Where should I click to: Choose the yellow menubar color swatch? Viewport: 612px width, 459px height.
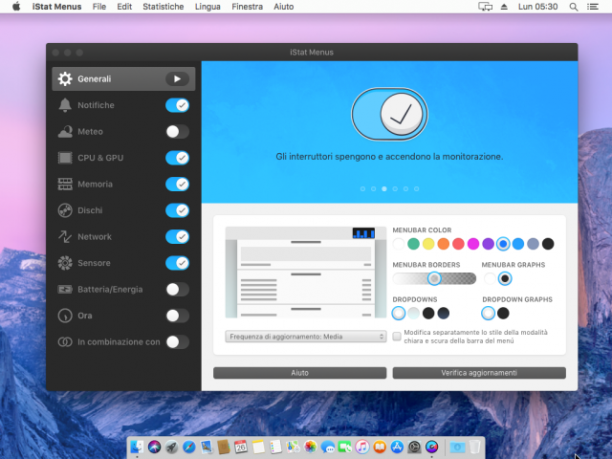[428, 244]
